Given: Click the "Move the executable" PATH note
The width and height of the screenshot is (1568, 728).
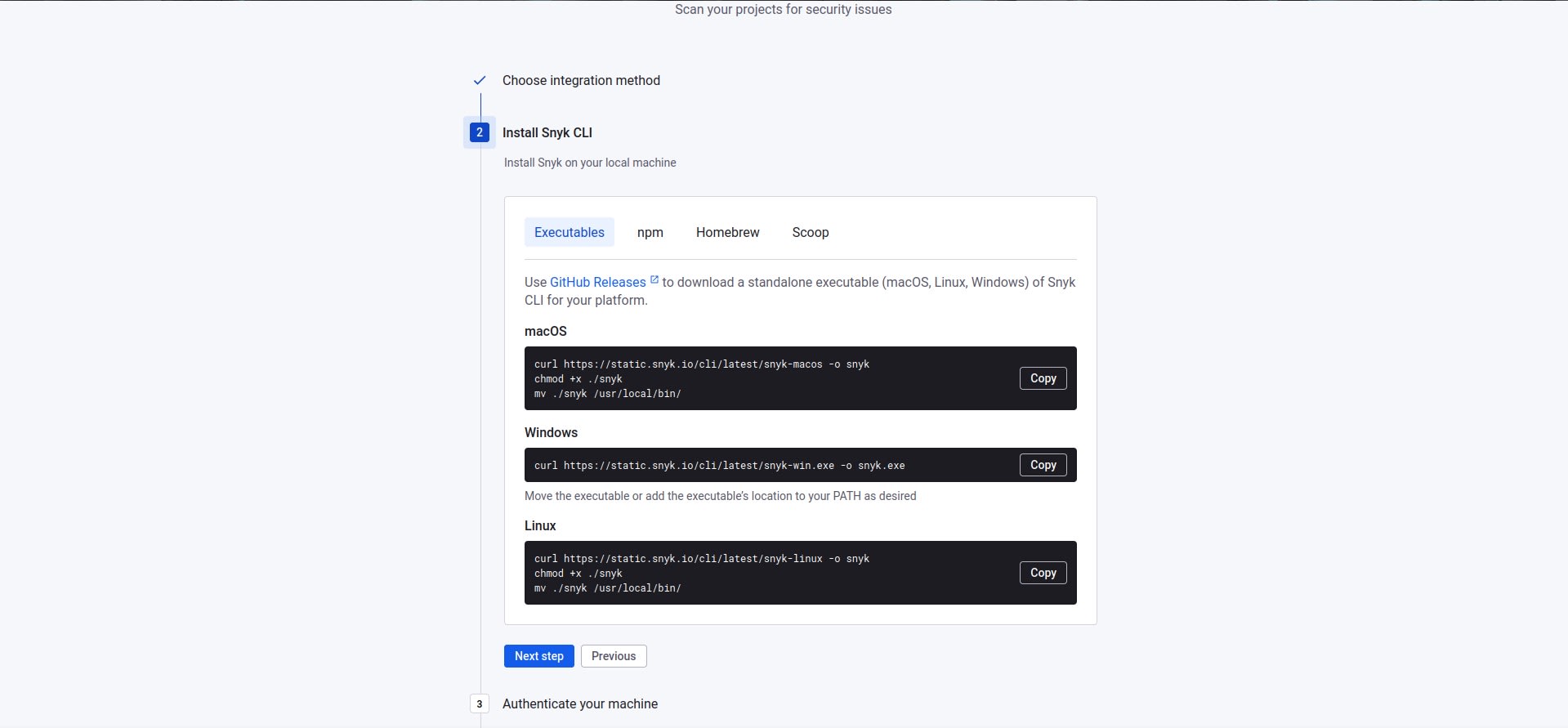Looking at the screenshot, I should 721,496.
